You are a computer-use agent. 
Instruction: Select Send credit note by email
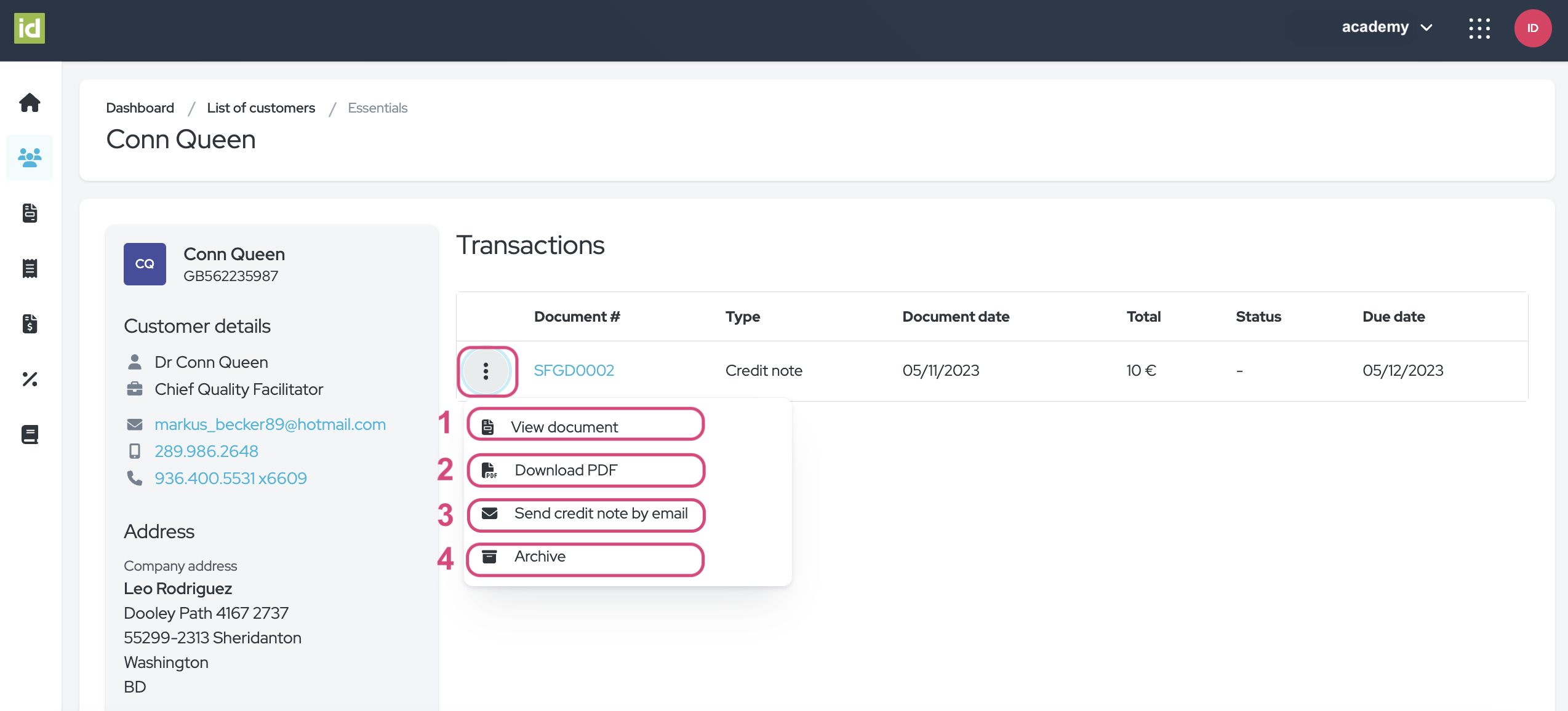(x=601, y=514)
